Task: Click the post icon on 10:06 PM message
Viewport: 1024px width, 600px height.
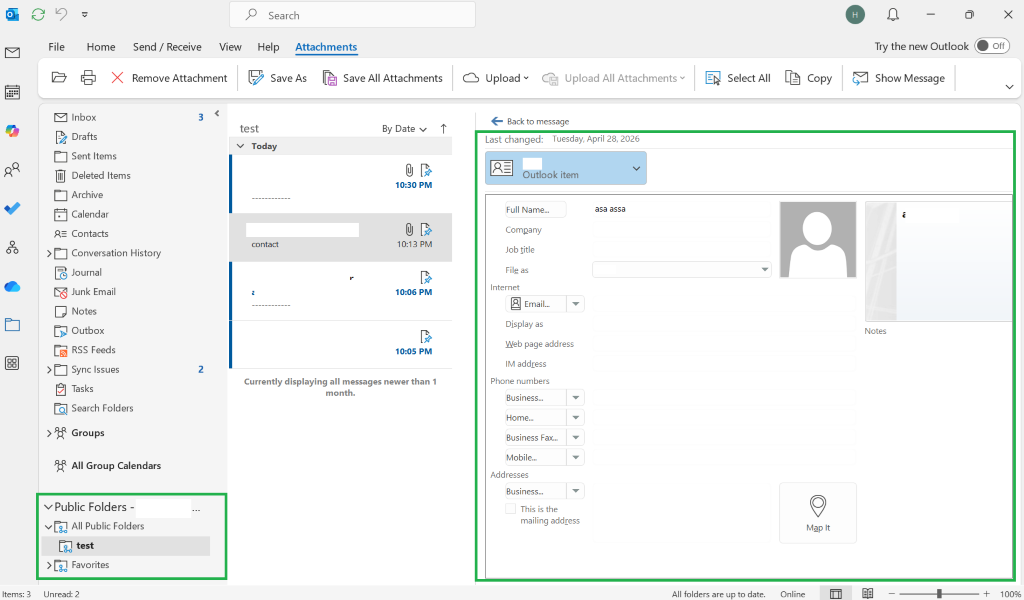Action: 426,278
